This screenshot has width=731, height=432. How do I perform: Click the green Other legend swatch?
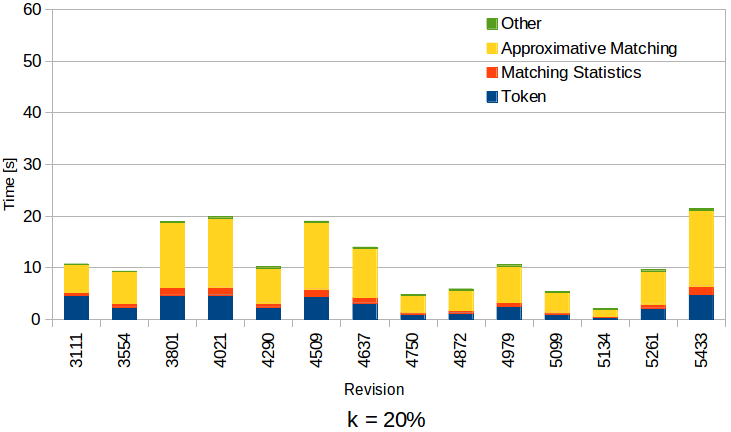491,23
